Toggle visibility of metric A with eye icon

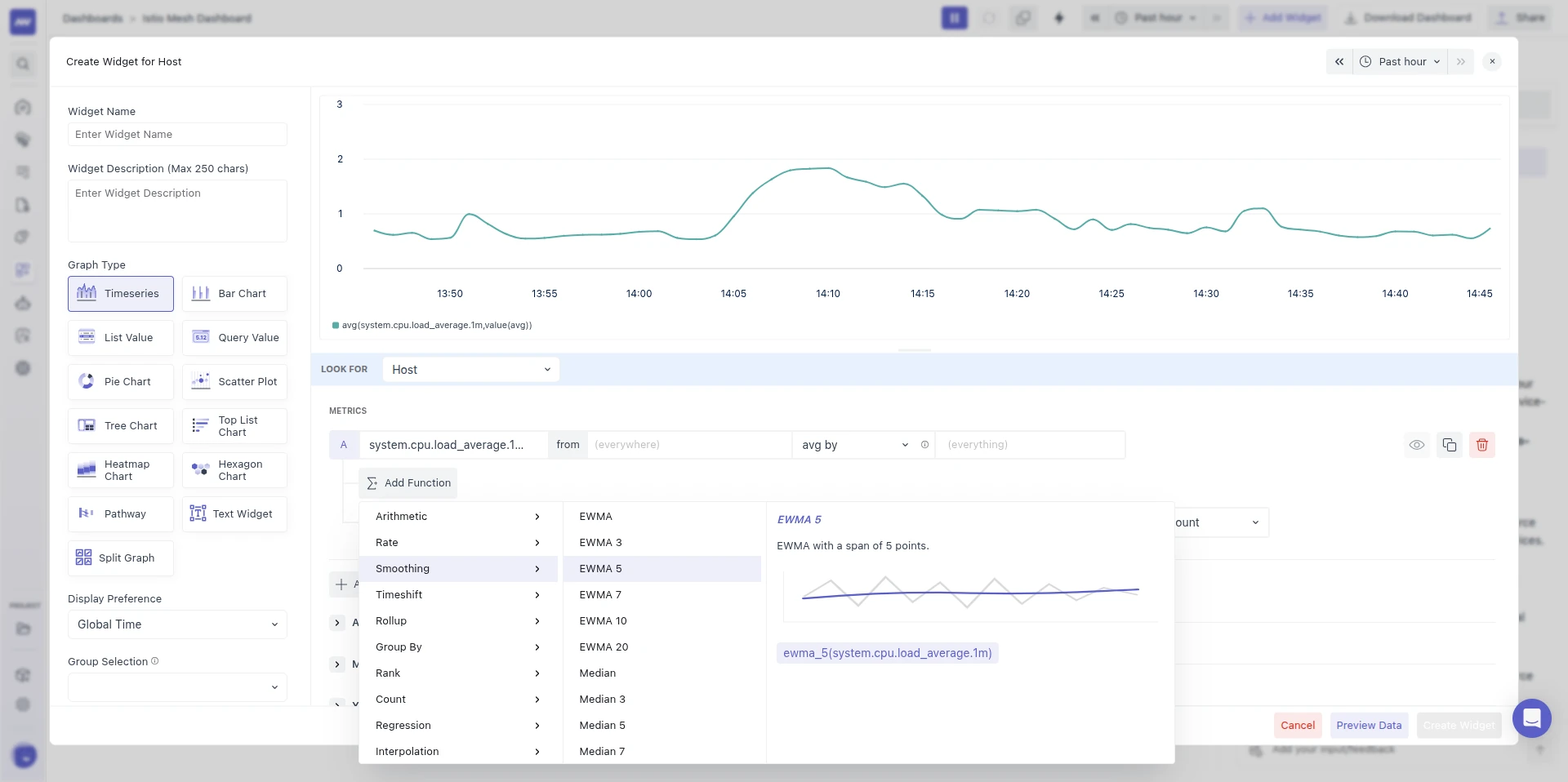1417,445
